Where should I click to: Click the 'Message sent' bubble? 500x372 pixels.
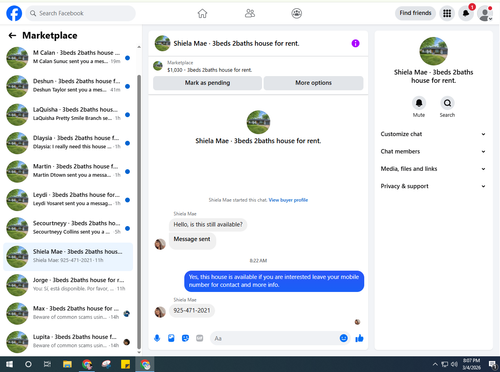point(192,240)
